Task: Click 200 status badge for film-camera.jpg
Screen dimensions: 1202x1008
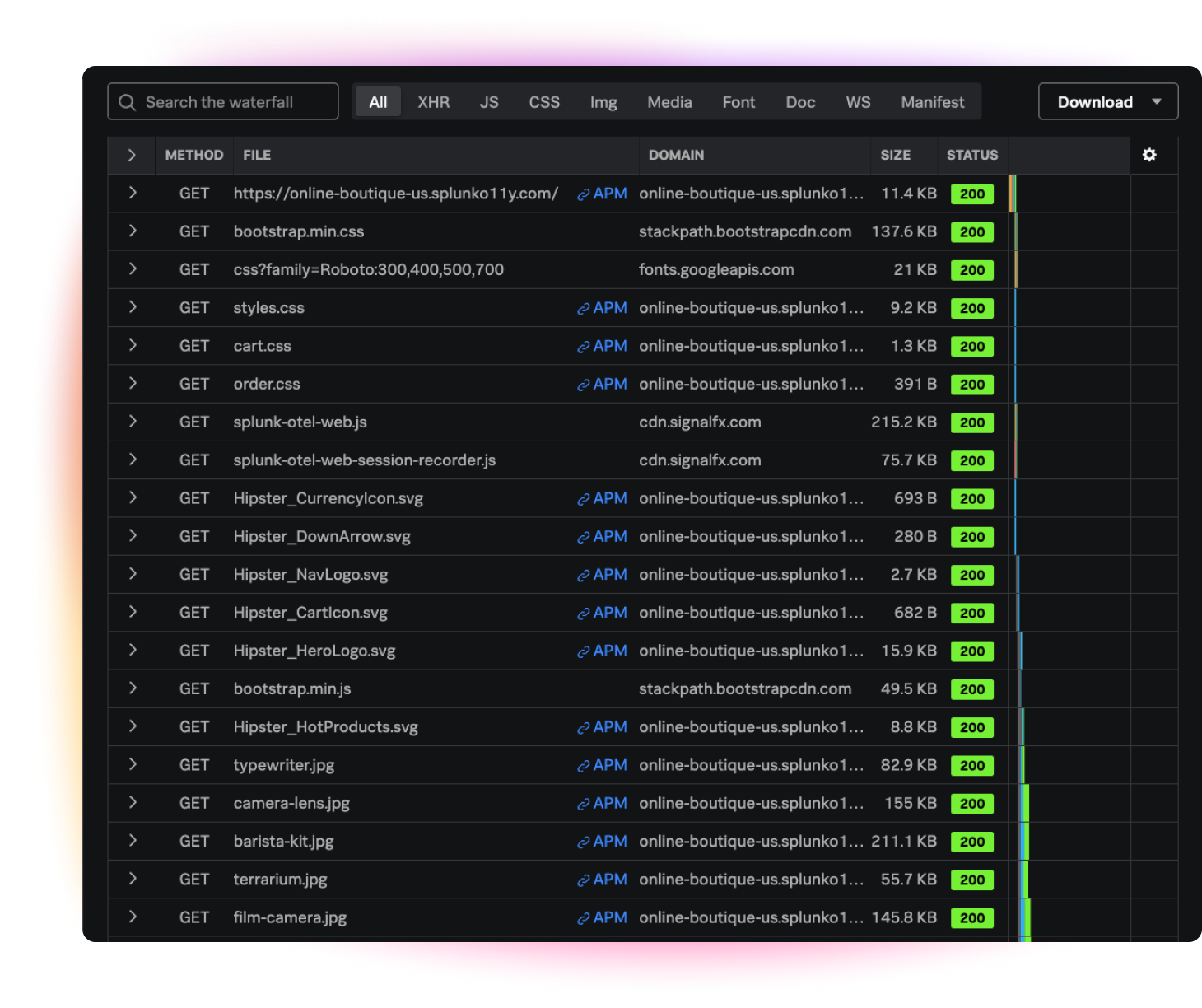Action: coord(971,918)
